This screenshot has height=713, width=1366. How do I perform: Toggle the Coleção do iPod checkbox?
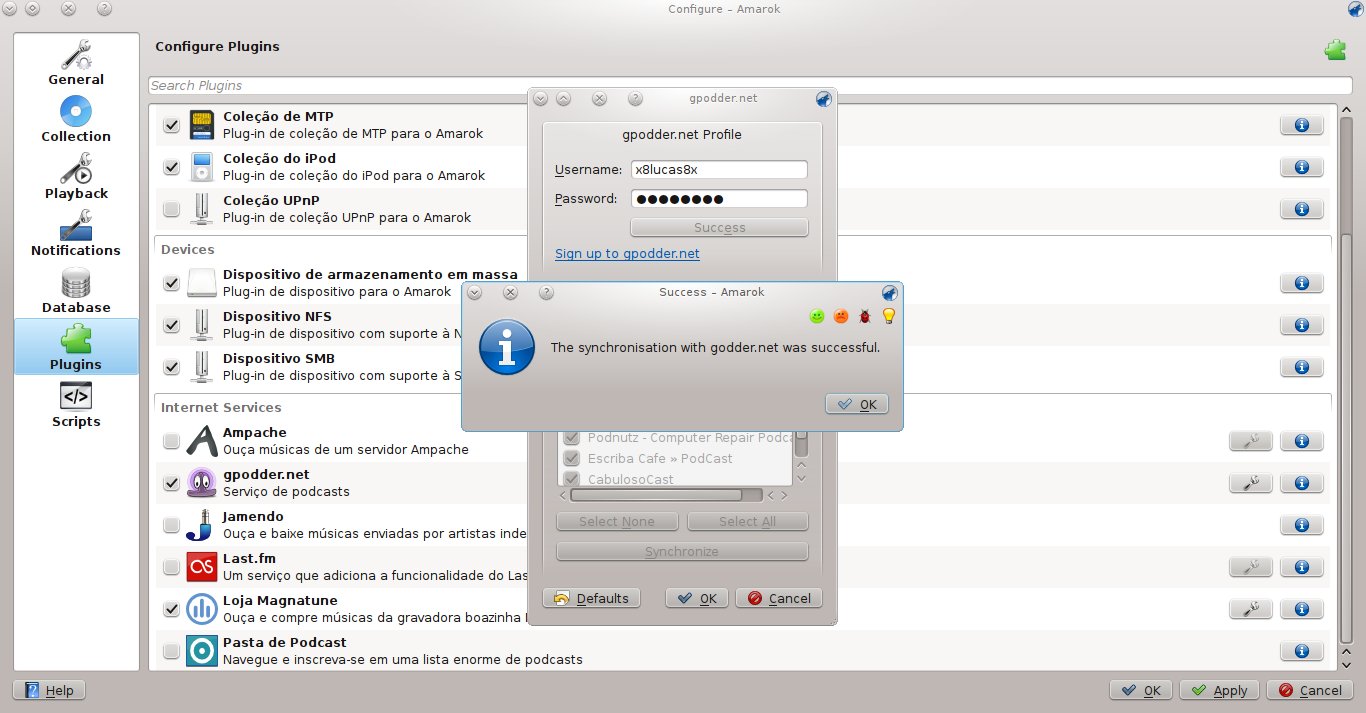pyautogui.click(x=171, y=167)
